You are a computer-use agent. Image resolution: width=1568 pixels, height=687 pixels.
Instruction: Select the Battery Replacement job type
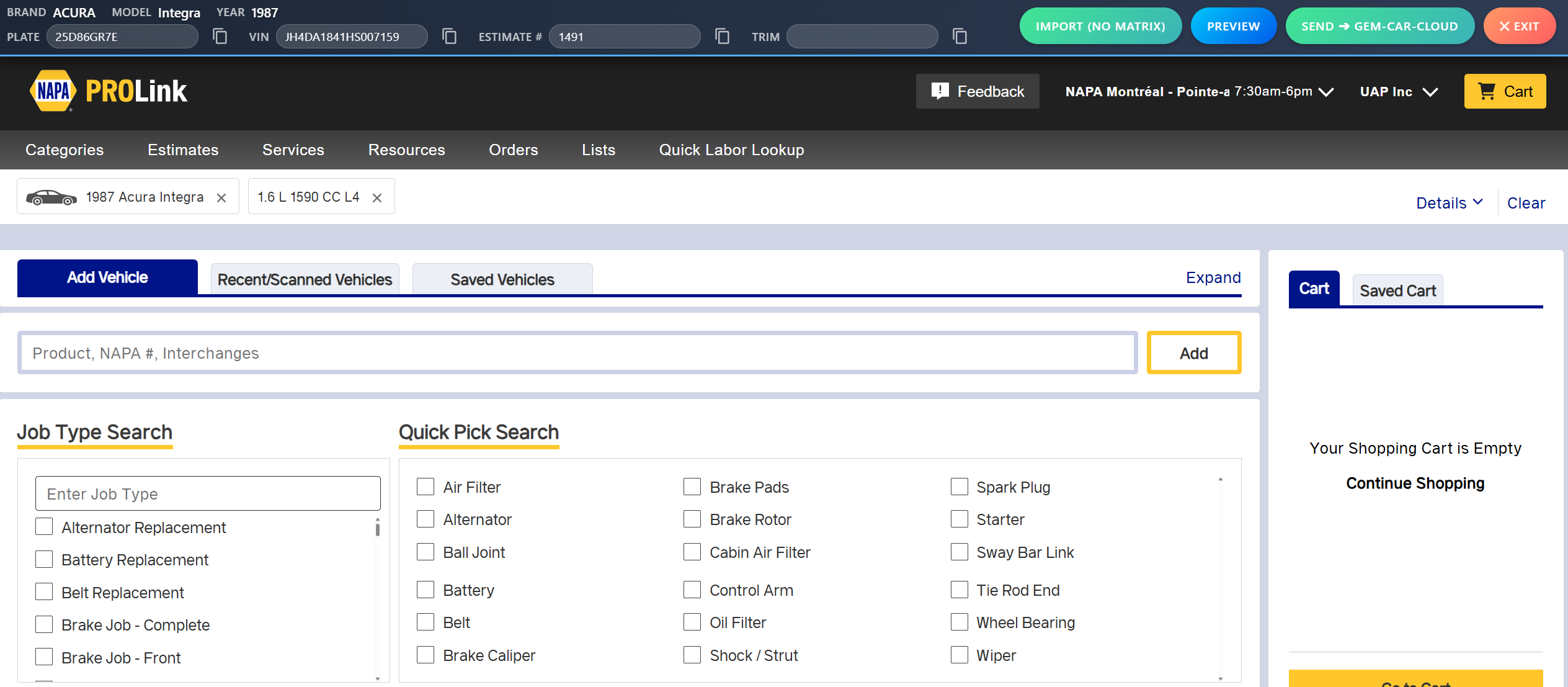point(44,559)
